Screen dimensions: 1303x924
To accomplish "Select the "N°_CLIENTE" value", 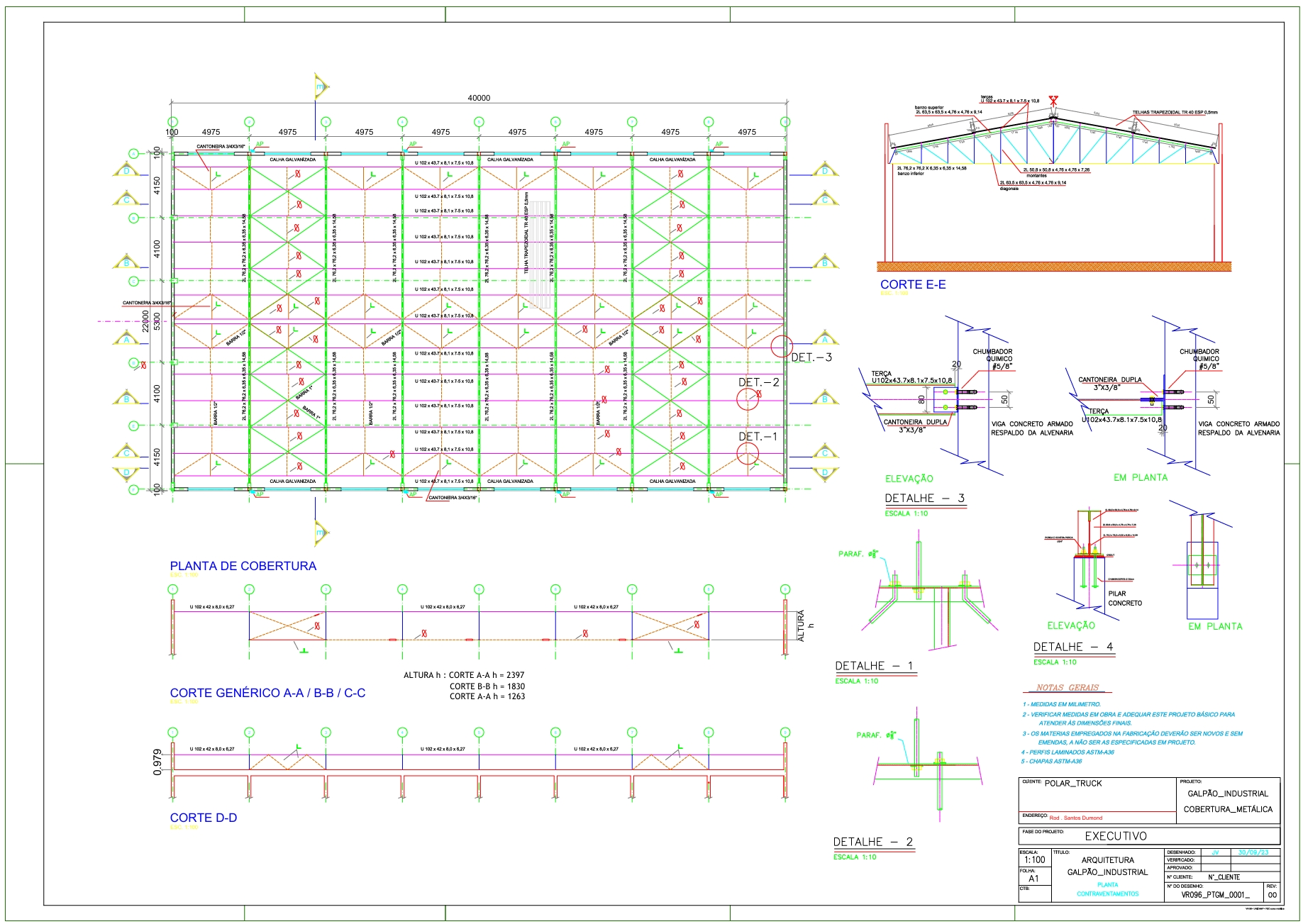I will tap(1224, 877).
